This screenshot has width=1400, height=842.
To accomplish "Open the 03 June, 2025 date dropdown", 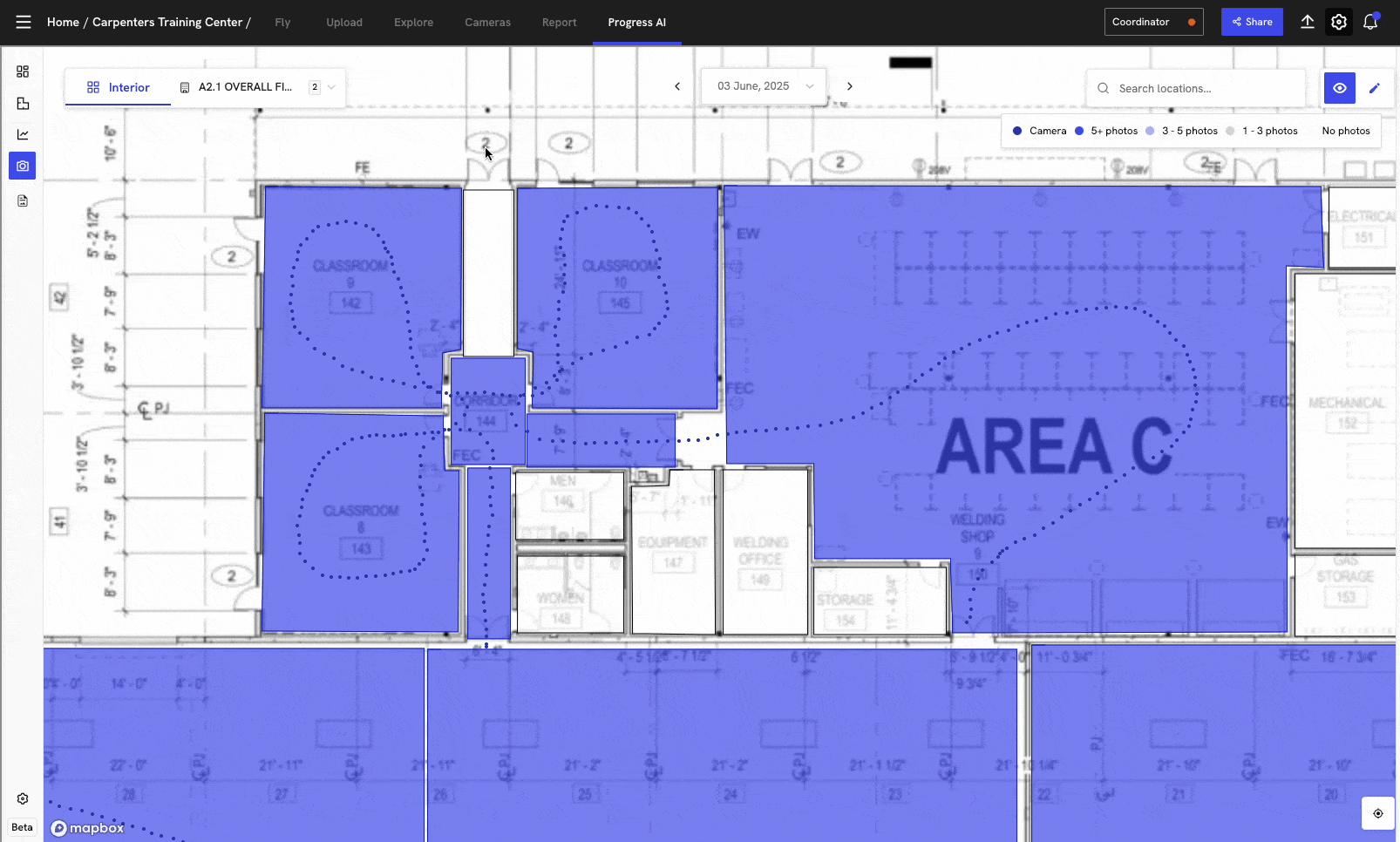I will click(764, 86).
